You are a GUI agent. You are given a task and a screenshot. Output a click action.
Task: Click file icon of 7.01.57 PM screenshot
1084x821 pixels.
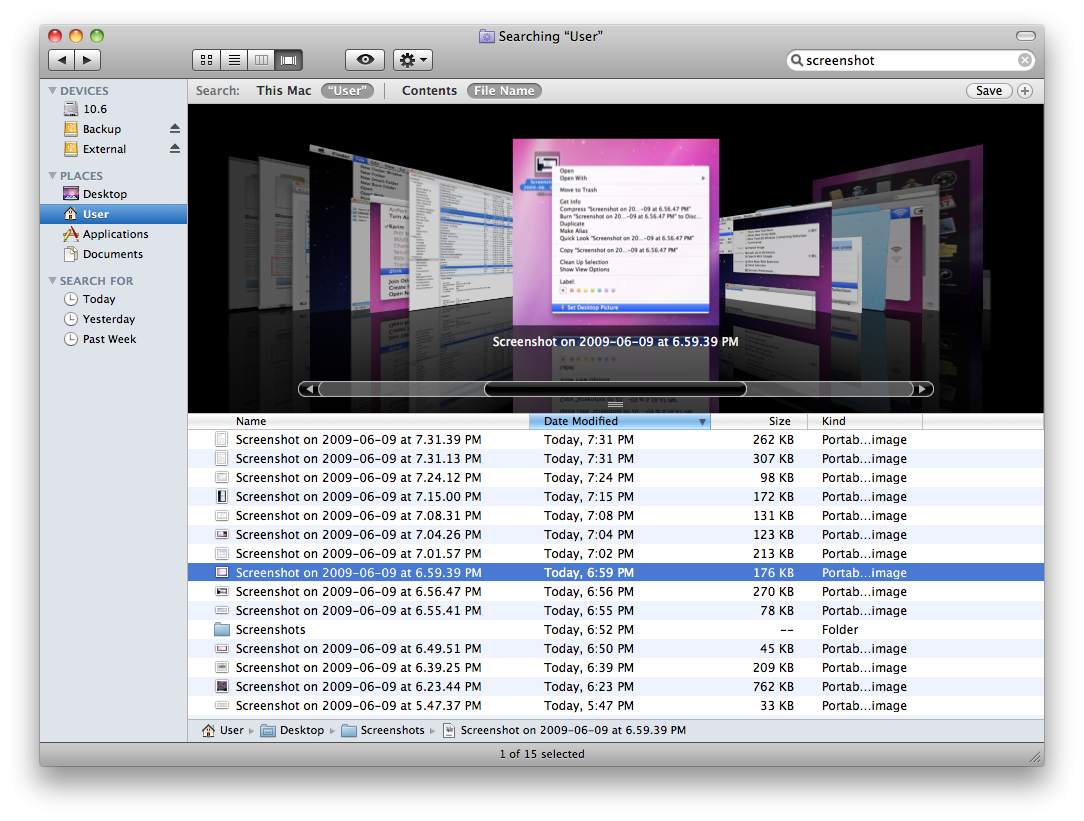(222, 554)
